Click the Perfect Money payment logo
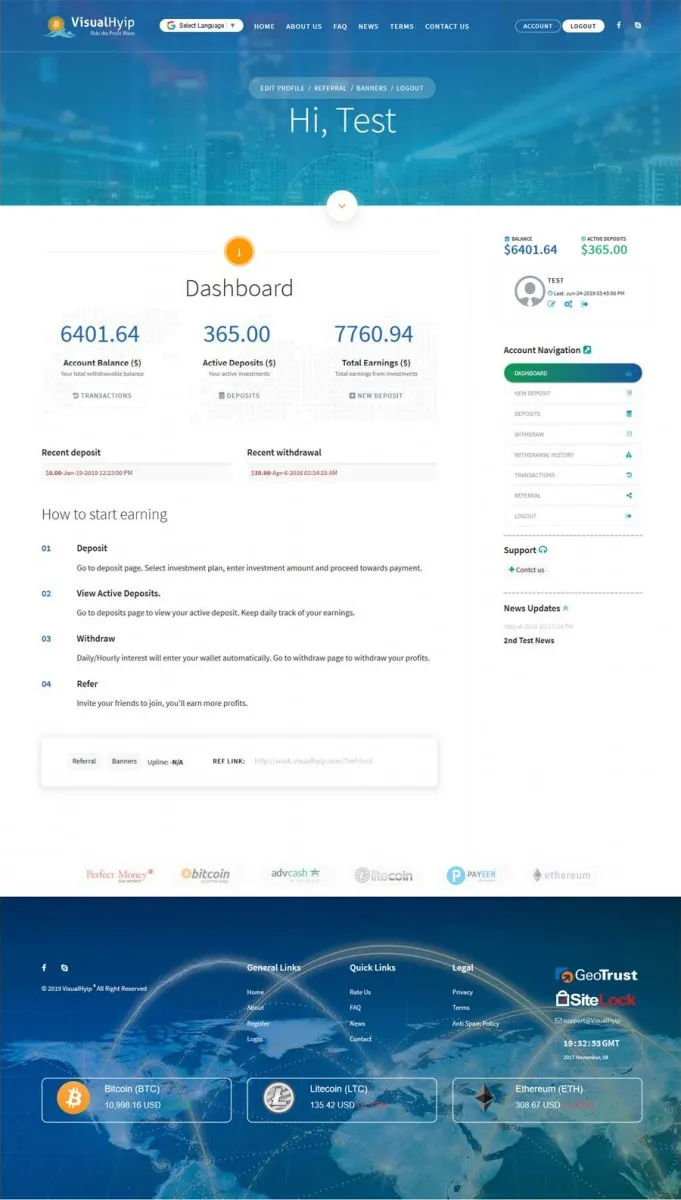681x1200 pixels. click(x=119, y=875)
